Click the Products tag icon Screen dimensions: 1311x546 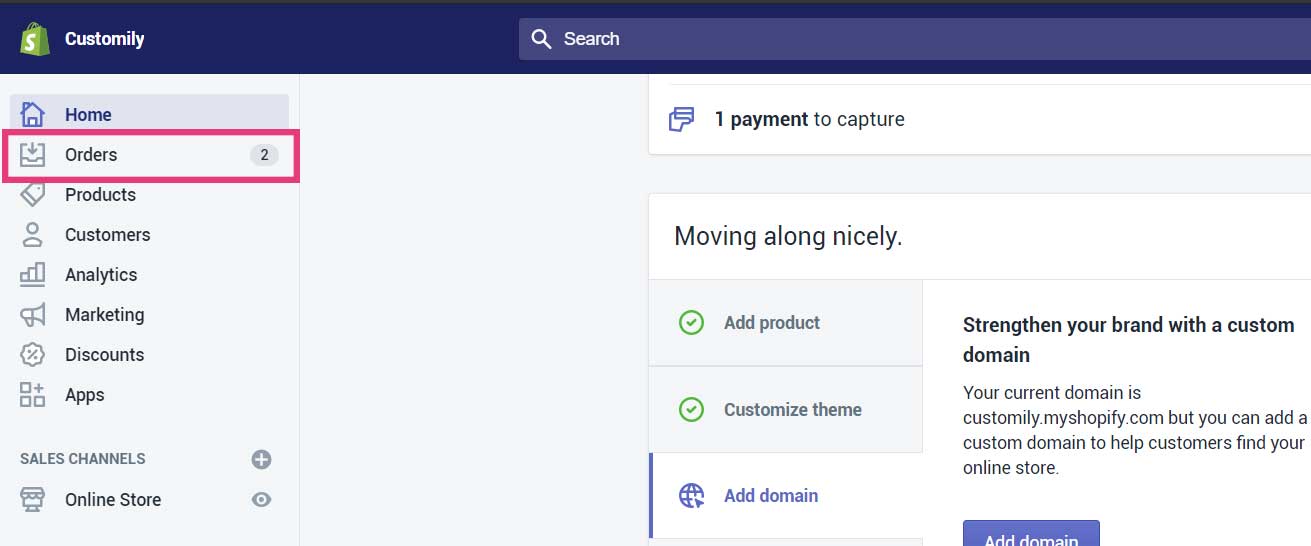point(33,194)
